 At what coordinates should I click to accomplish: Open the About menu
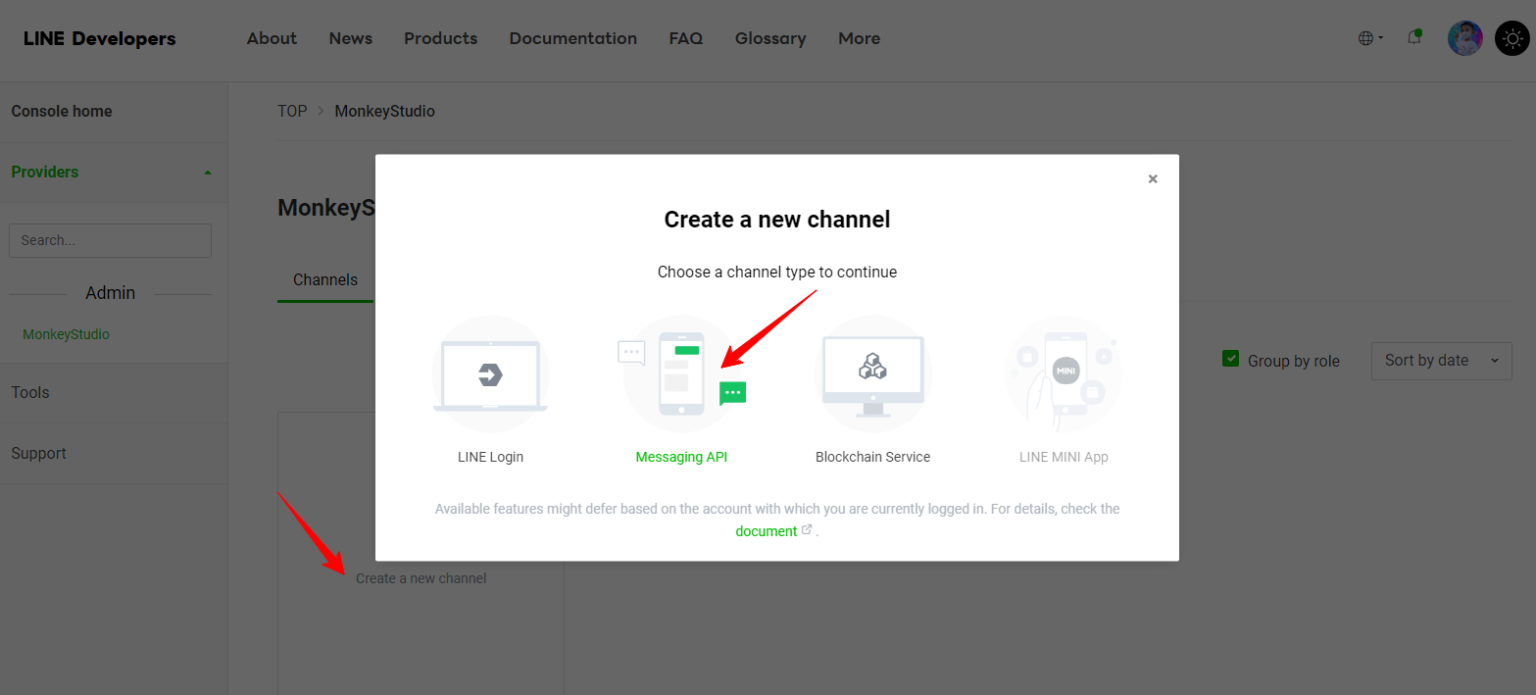(272, 38)
